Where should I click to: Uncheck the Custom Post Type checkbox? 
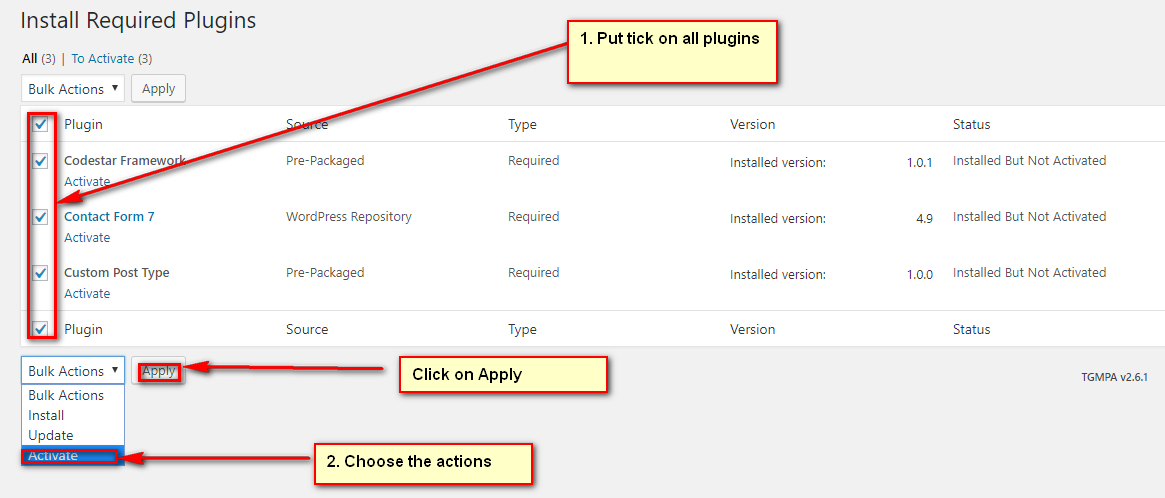coord(41,273)
